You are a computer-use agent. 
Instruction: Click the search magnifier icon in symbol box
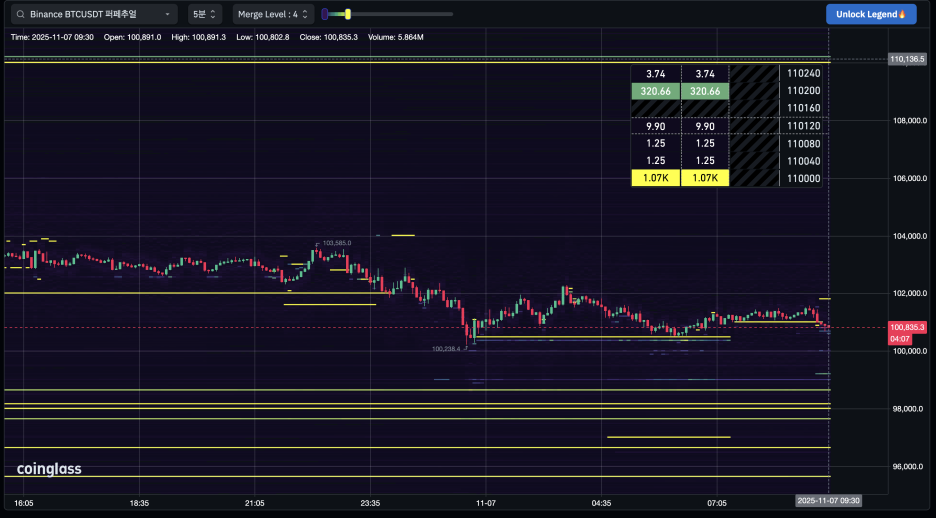20,14
